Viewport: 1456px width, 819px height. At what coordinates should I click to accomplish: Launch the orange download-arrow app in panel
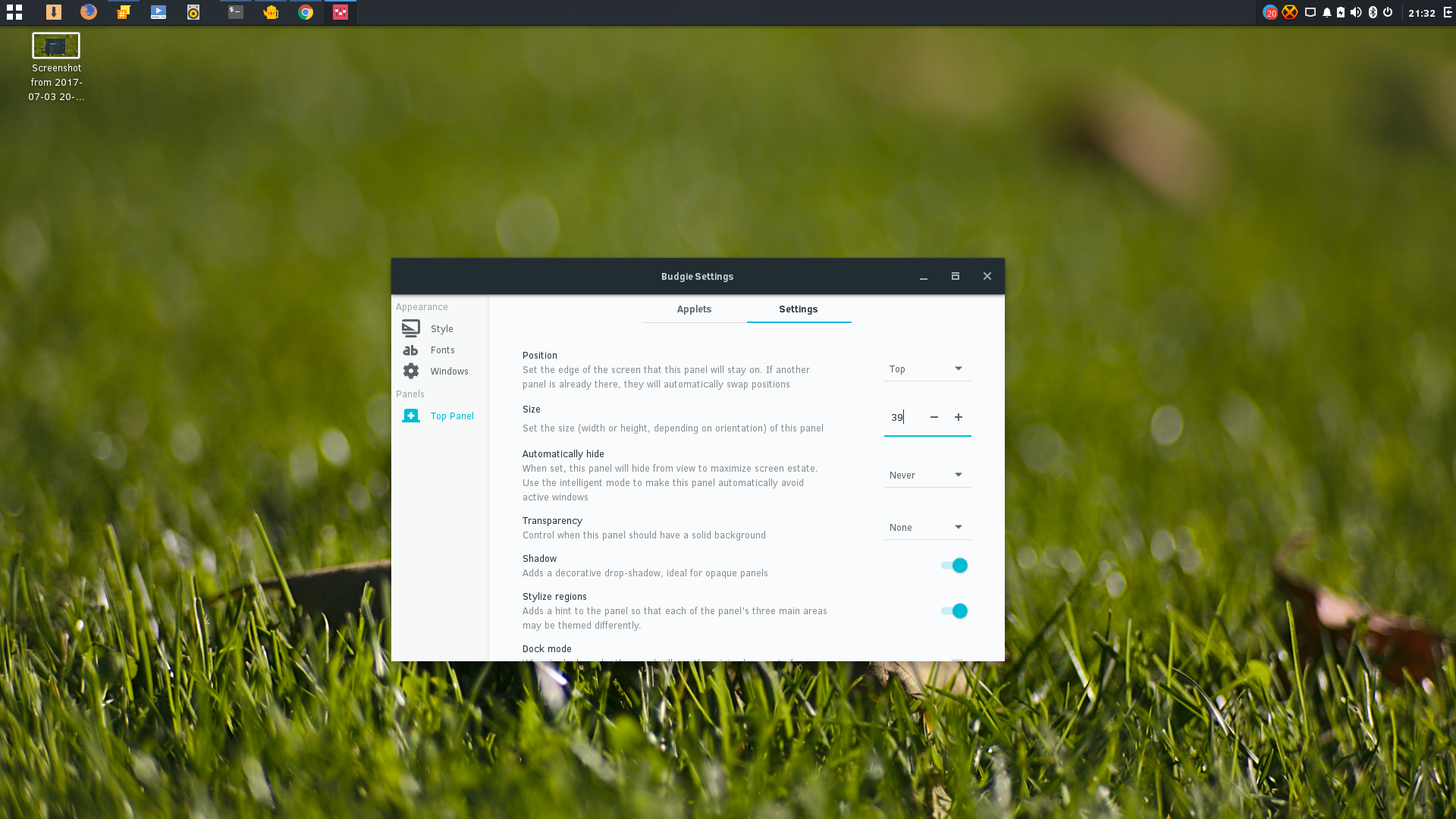tap(53, 12)
